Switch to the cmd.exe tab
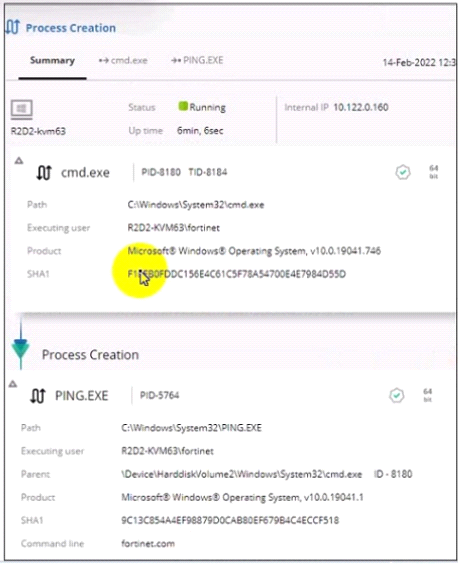 click(x=123, y=60)
